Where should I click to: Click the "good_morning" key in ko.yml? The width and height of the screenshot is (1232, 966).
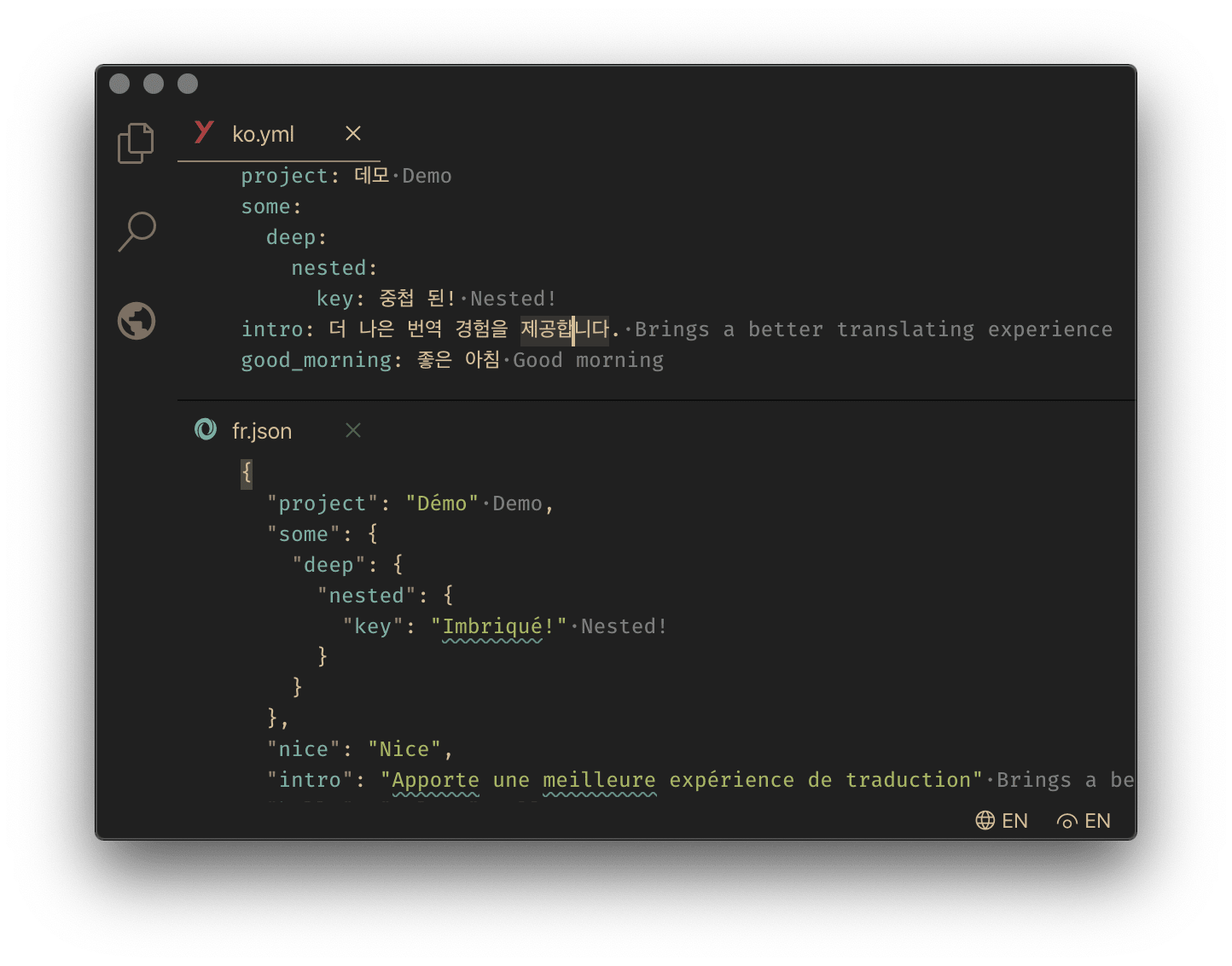point(316,360)
